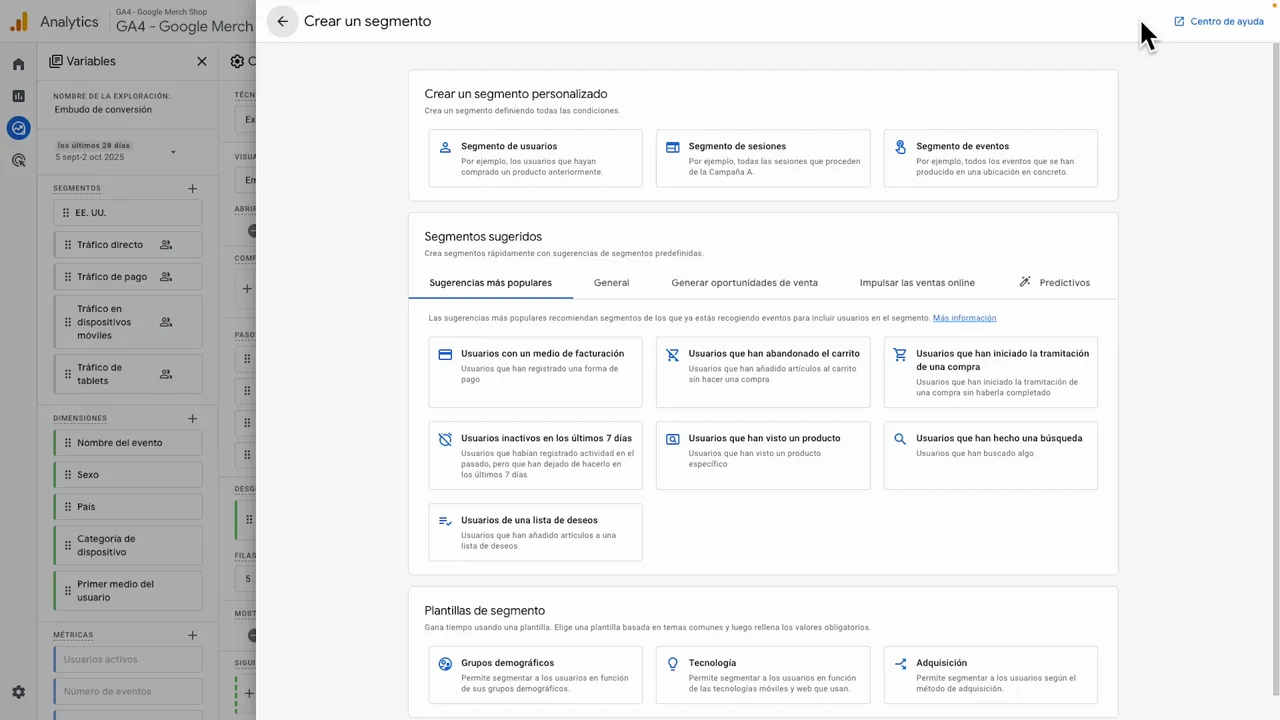Open the Admin settings gear icon
This screenshot has width=1280, height=720.
[18, 692]
